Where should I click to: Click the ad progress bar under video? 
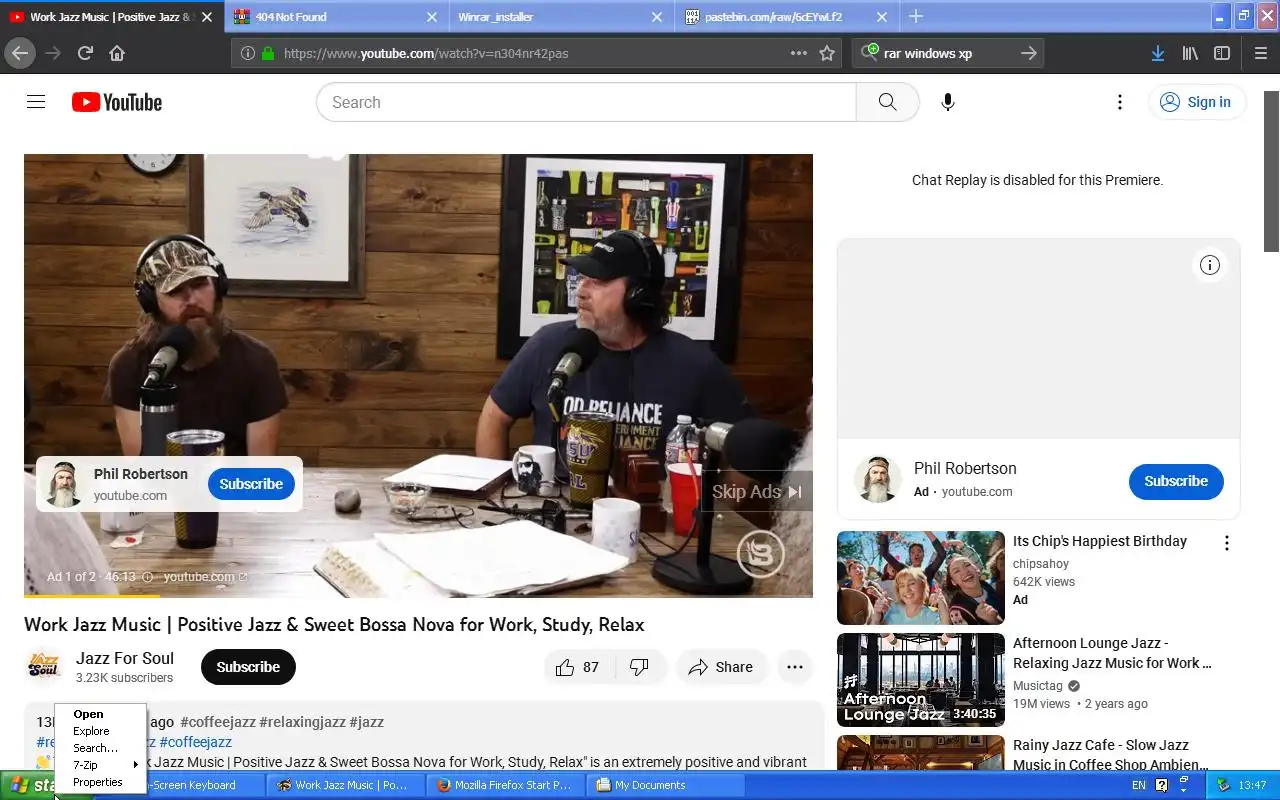click(418, 596)
